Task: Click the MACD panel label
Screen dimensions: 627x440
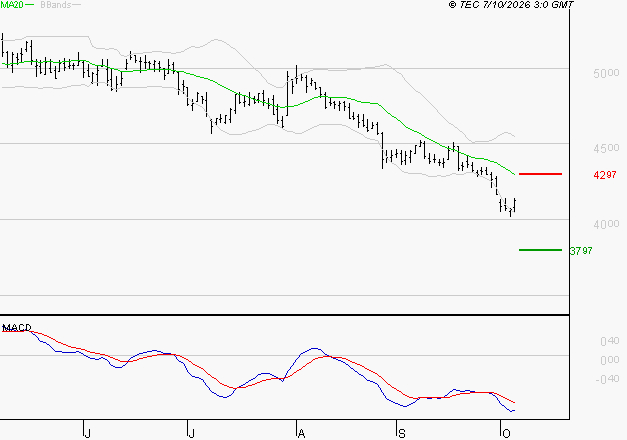Action: pyautogui.click(x=17, y=328)
